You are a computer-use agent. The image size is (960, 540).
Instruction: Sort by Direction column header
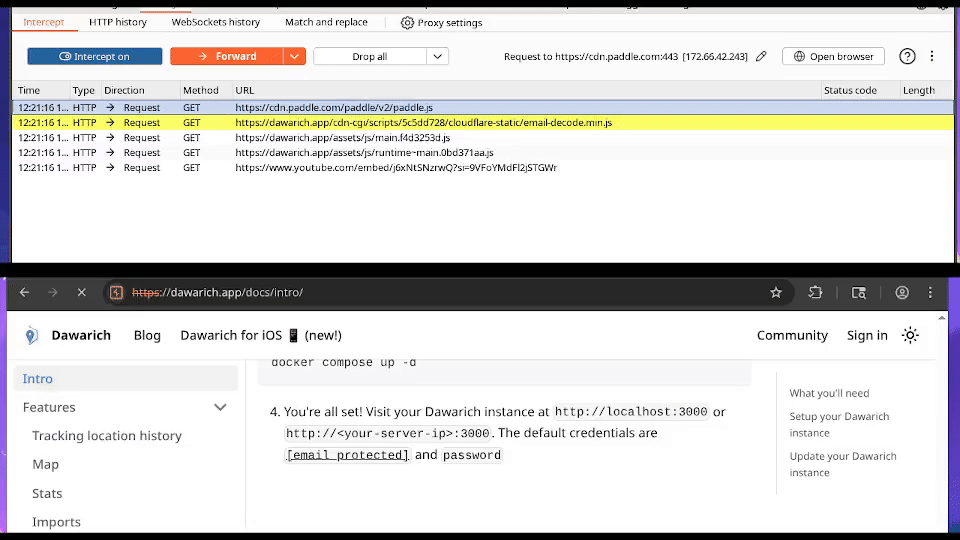(x=124, y=90)
